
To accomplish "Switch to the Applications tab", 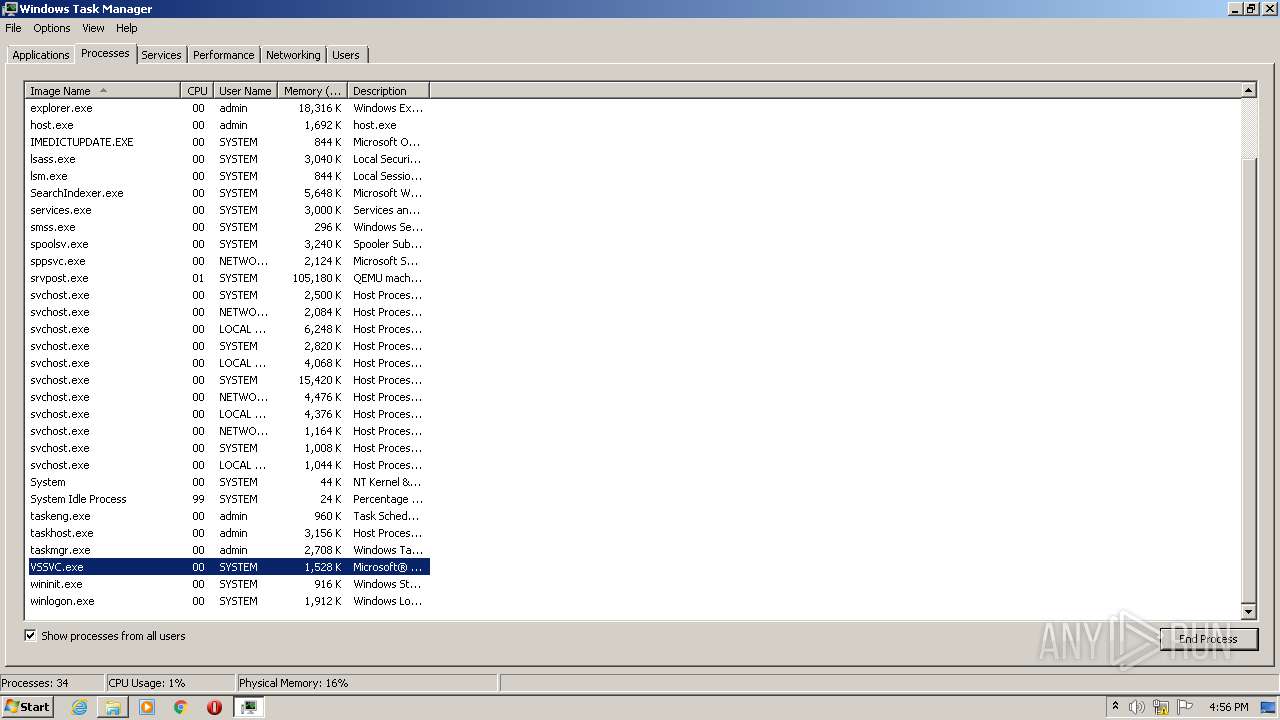I will (x=41, y=55).
